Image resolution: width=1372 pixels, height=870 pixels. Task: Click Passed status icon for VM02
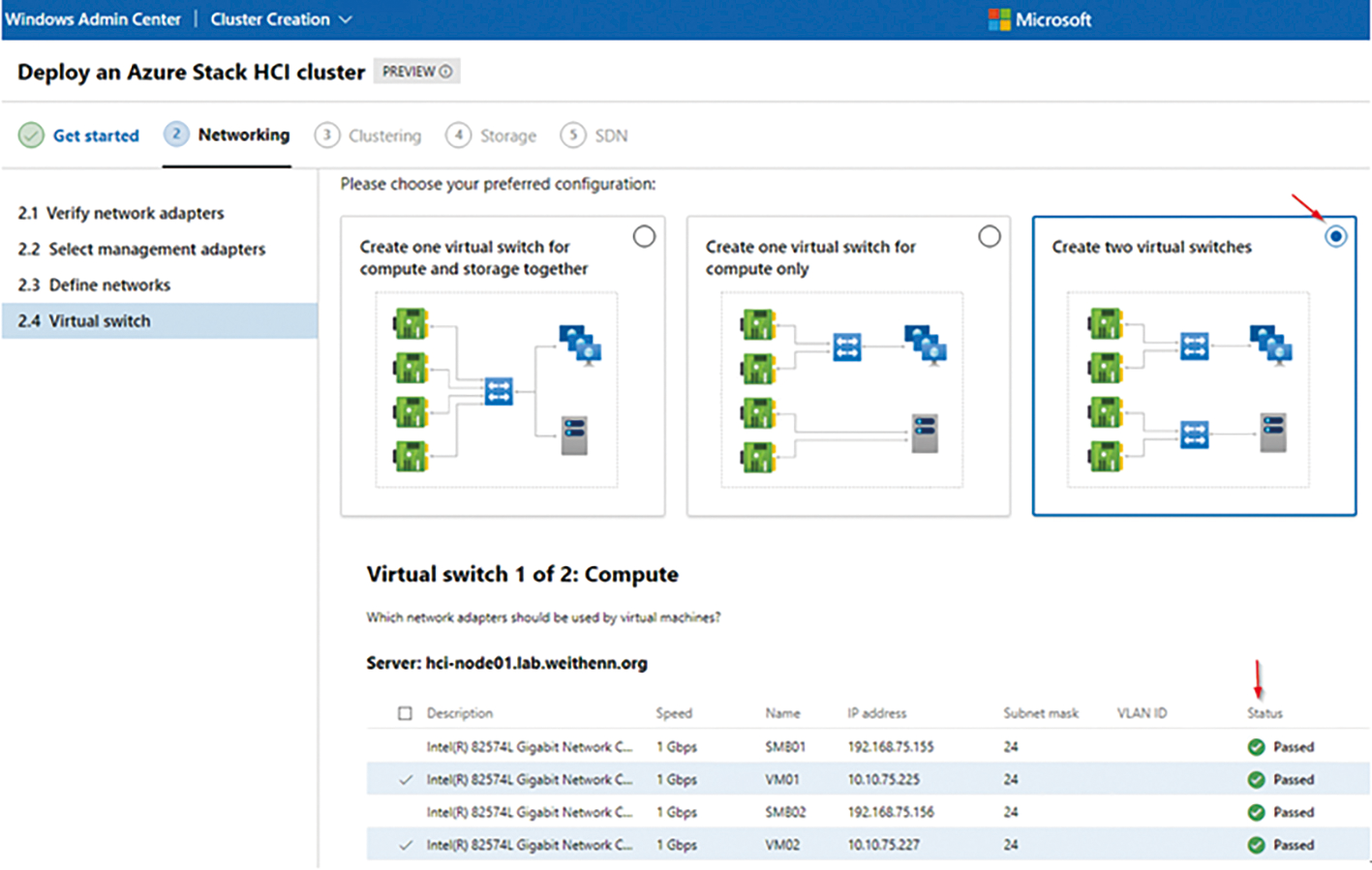pos(1256,846)
